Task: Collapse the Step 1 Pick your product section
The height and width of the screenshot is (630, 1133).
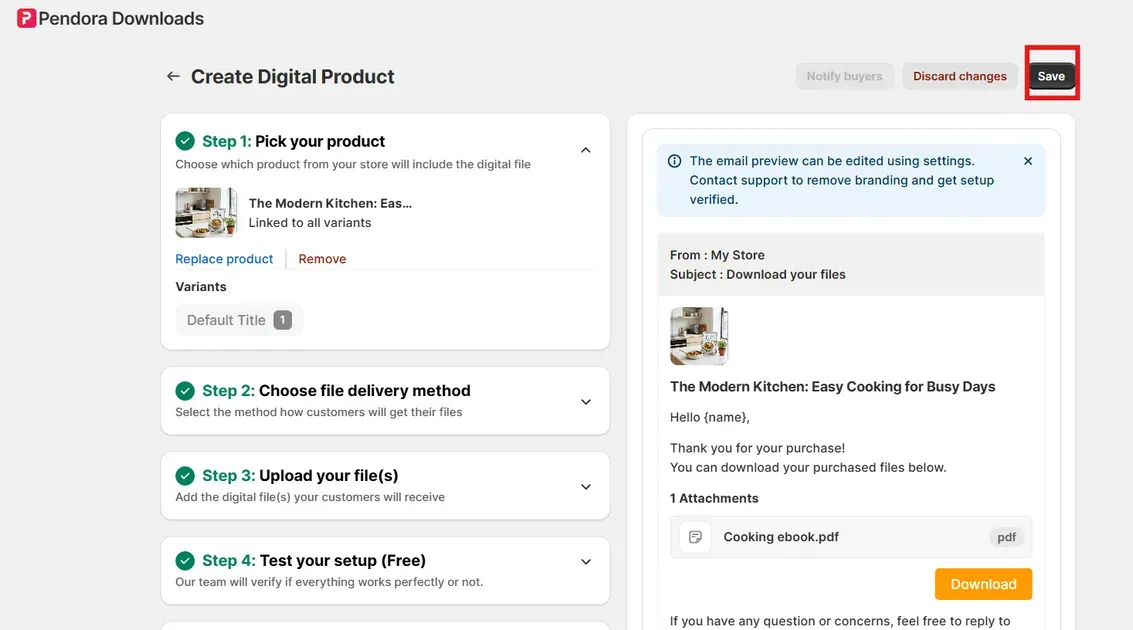Action: [x=586, y=150]
